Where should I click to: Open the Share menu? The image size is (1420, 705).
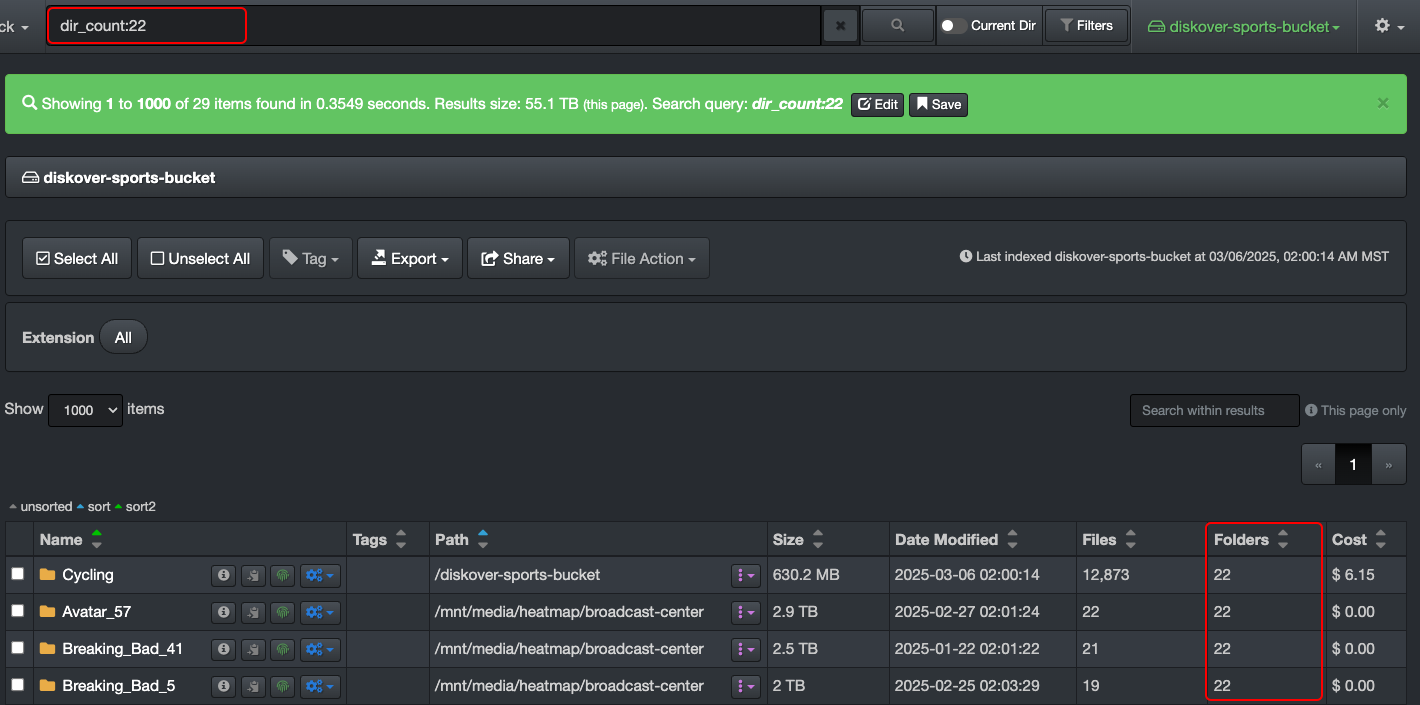tap(518, 258)
